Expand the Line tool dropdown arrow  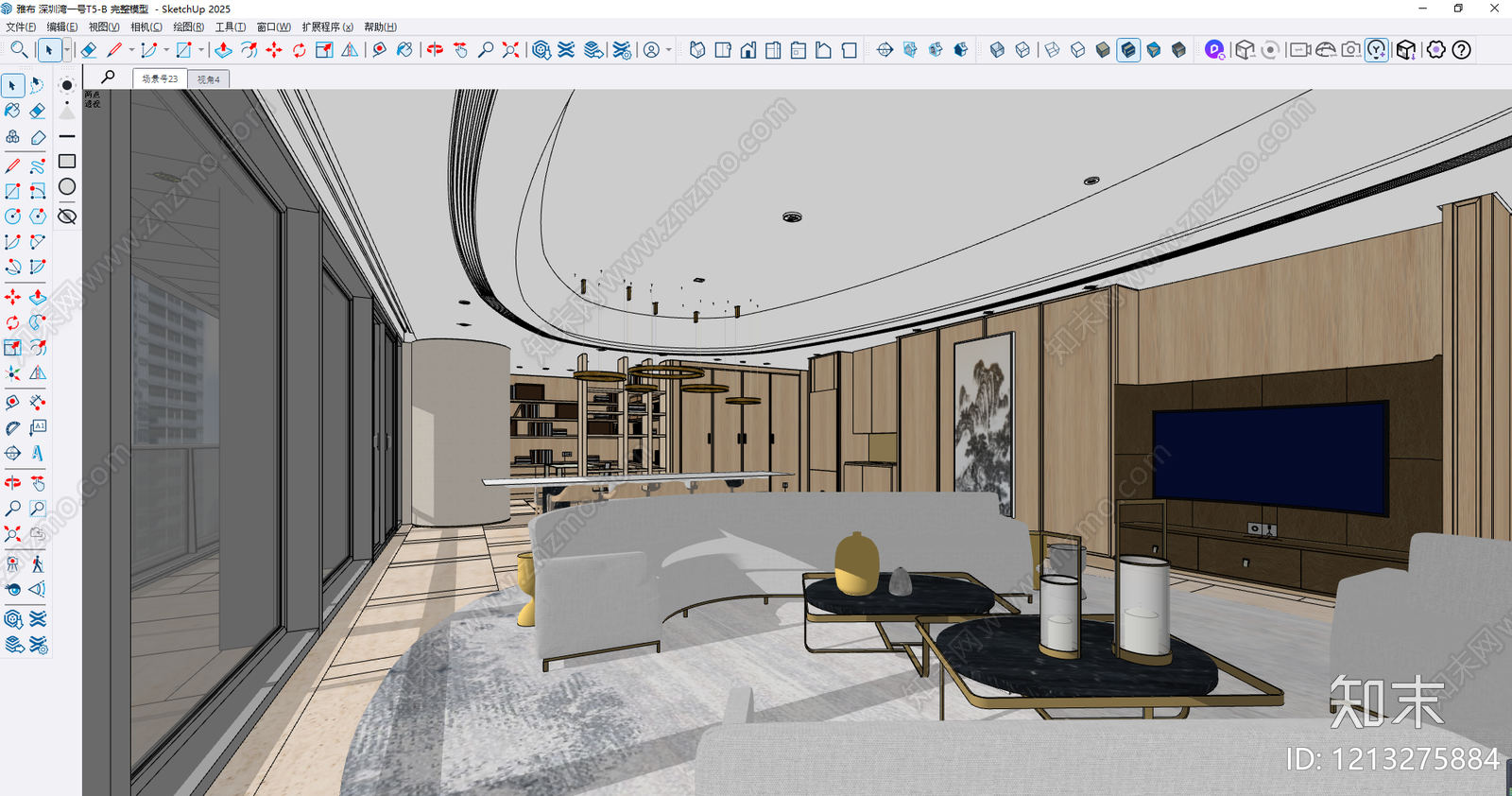[130, 50]
